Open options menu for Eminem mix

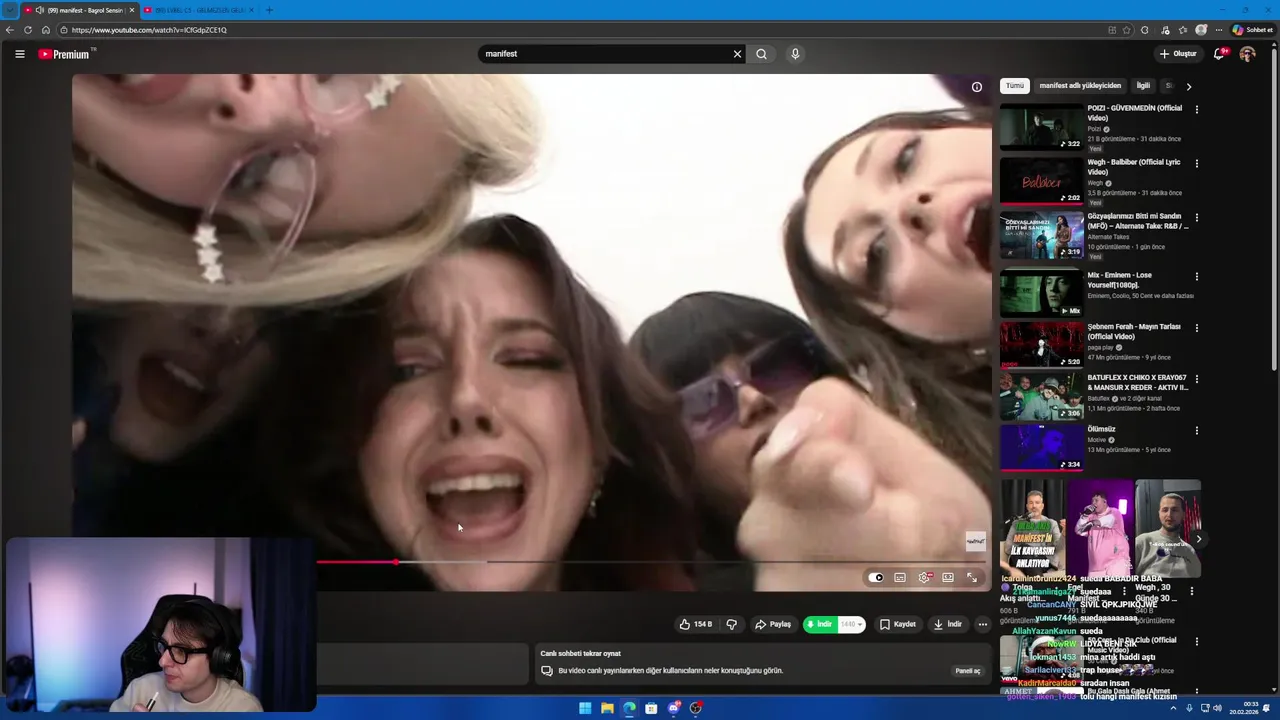tap(1197, 277)
